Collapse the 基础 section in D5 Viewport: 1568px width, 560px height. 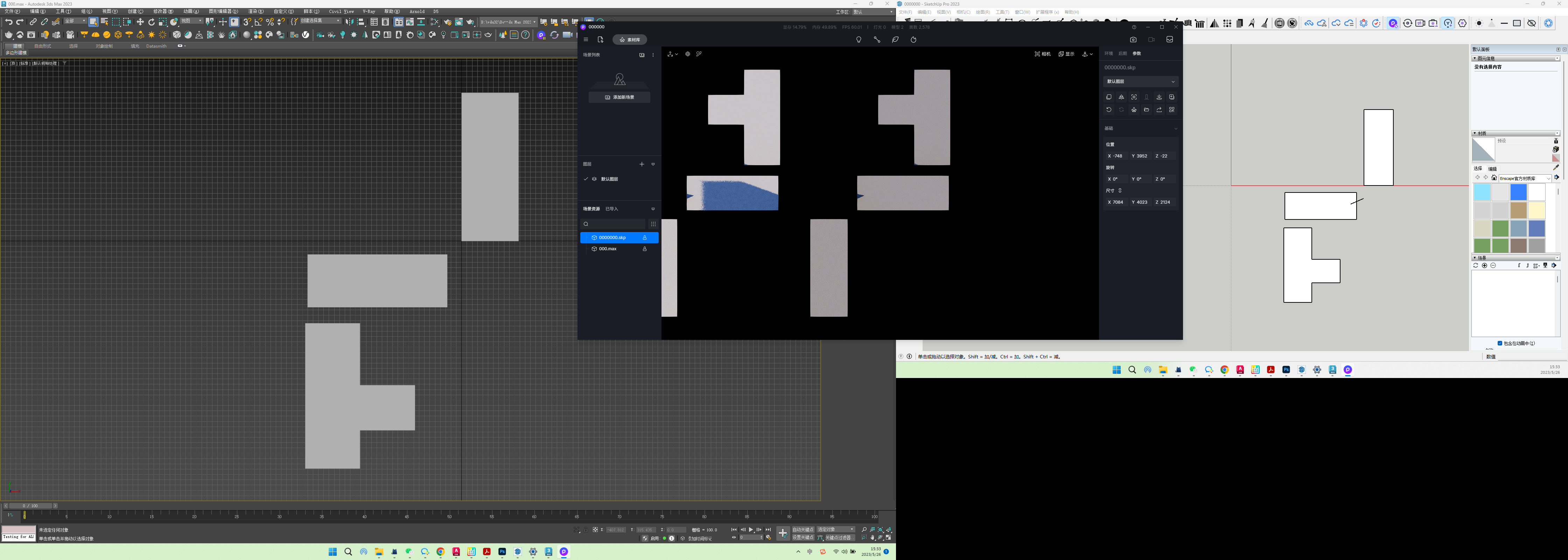coord(1175,128)
